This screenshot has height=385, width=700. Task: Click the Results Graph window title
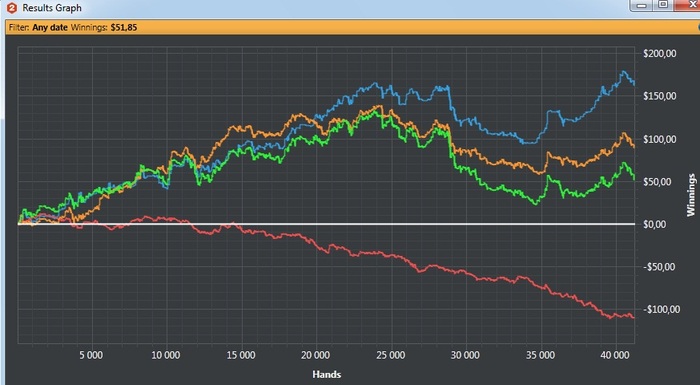(x=52, y=8)
